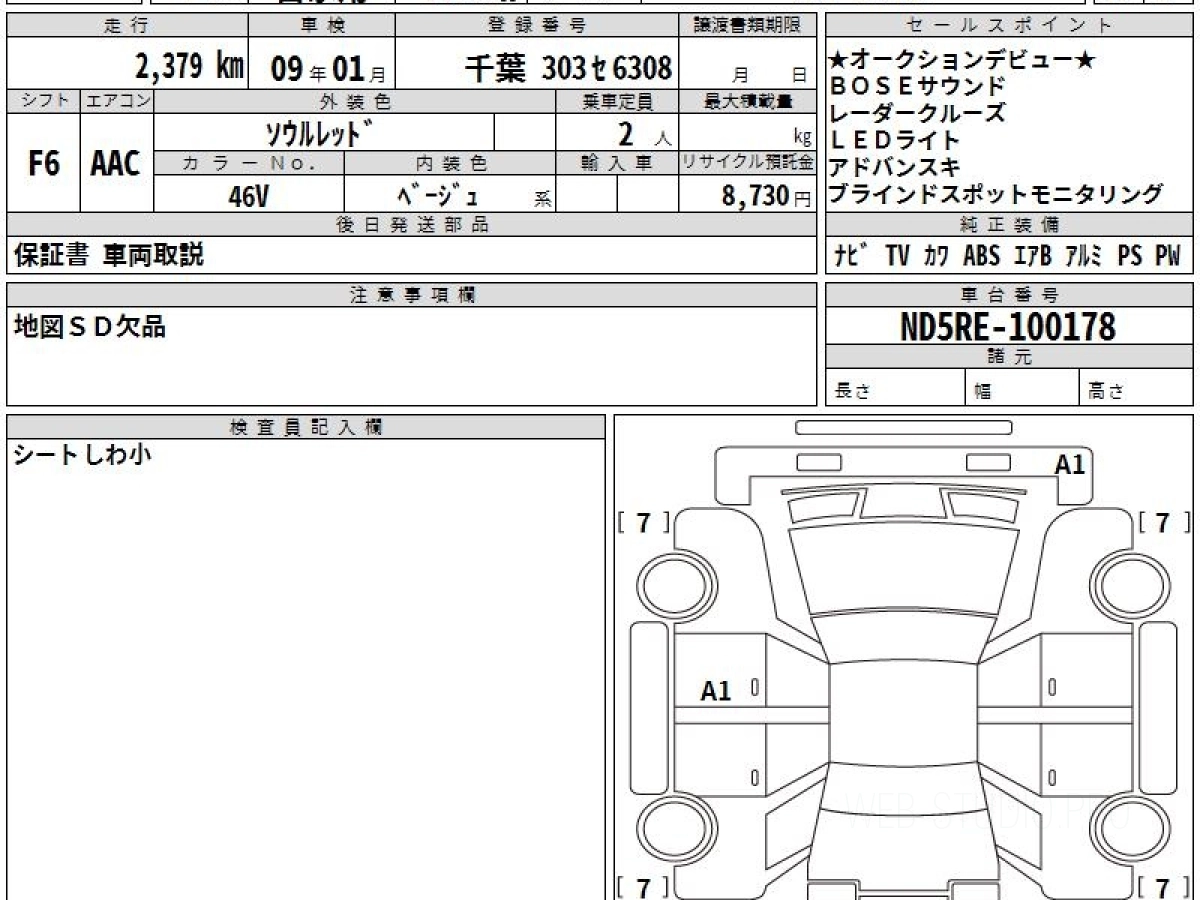Select registration number 千葉 303せ6308
Viewport: 1200px width, 900px height.
tap(568, 68)
